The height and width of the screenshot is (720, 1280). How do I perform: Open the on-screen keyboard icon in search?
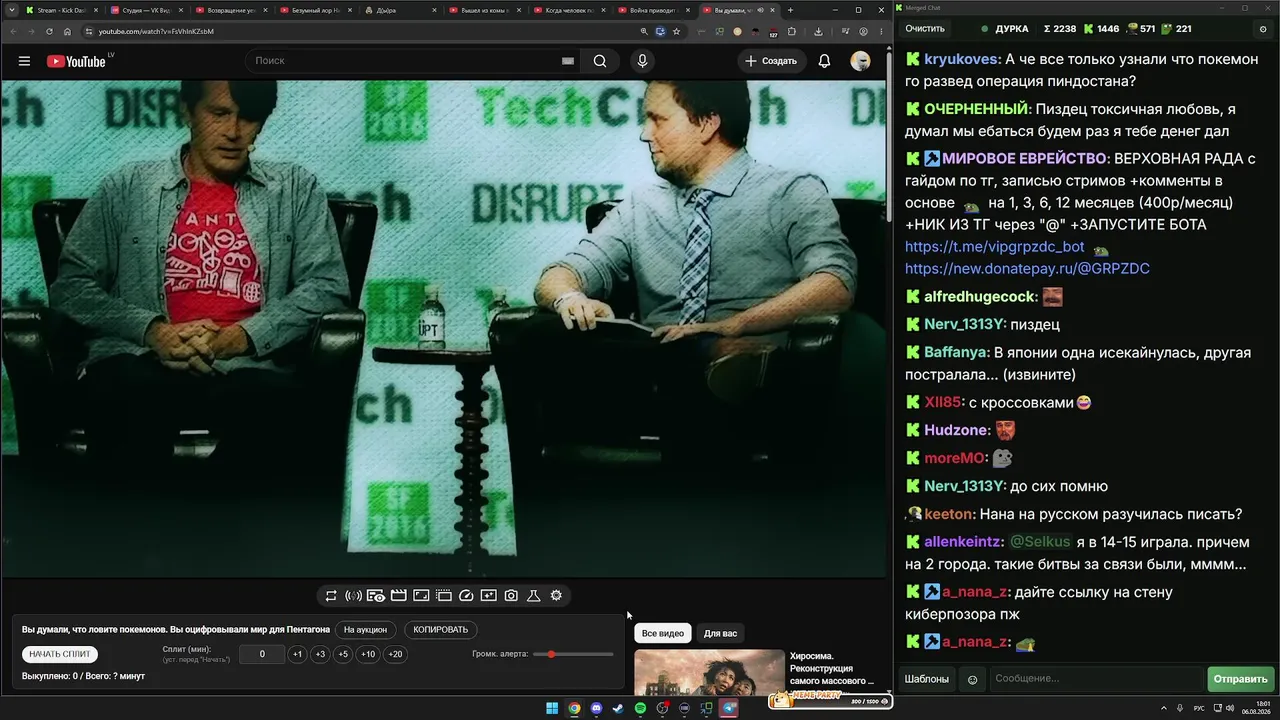(x=568, y=61)
